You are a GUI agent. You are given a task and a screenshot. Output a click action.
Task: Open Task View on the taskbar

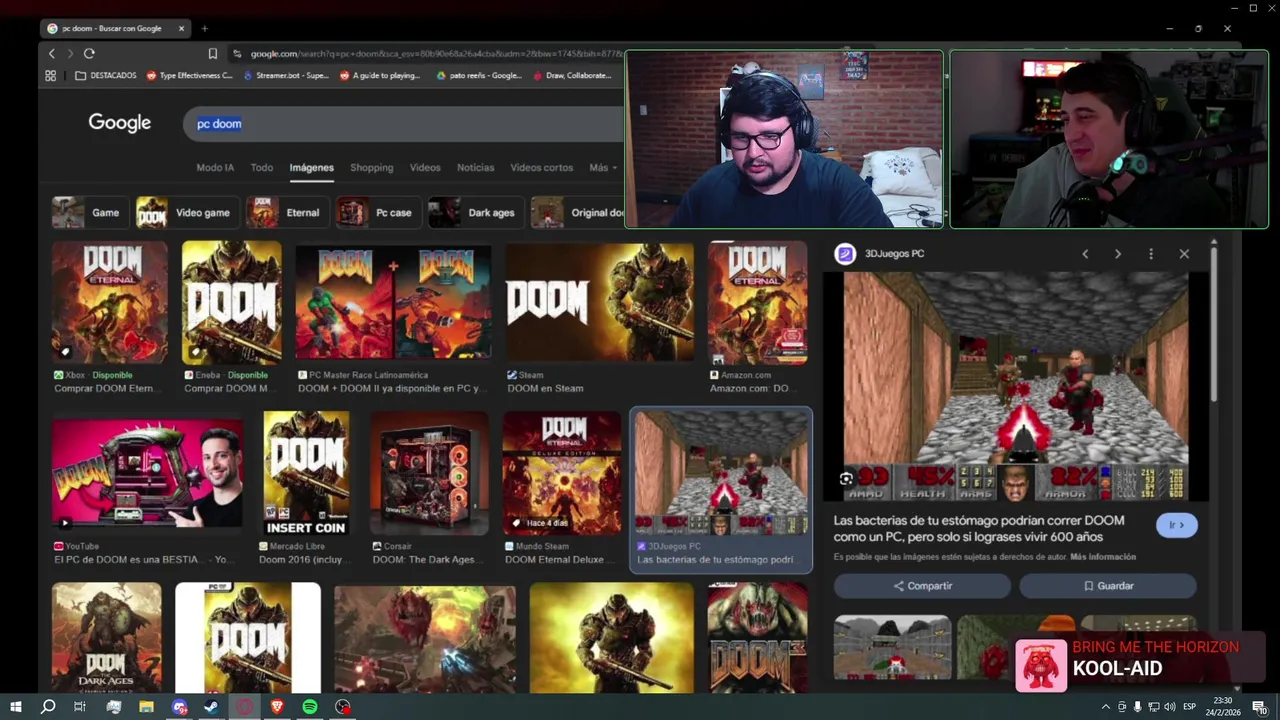(x=80, y=707)
